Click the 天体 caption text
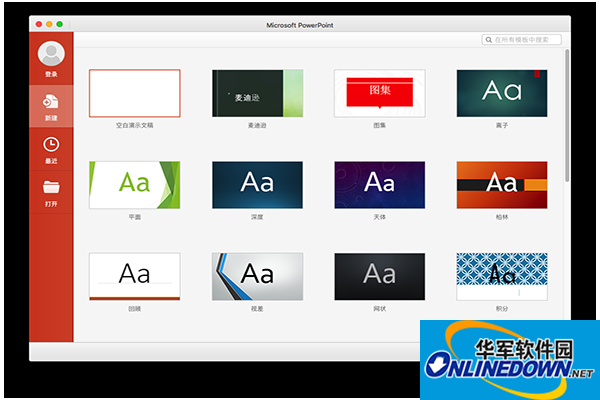This screenshot has height=400, width=600. pos(380,217)
